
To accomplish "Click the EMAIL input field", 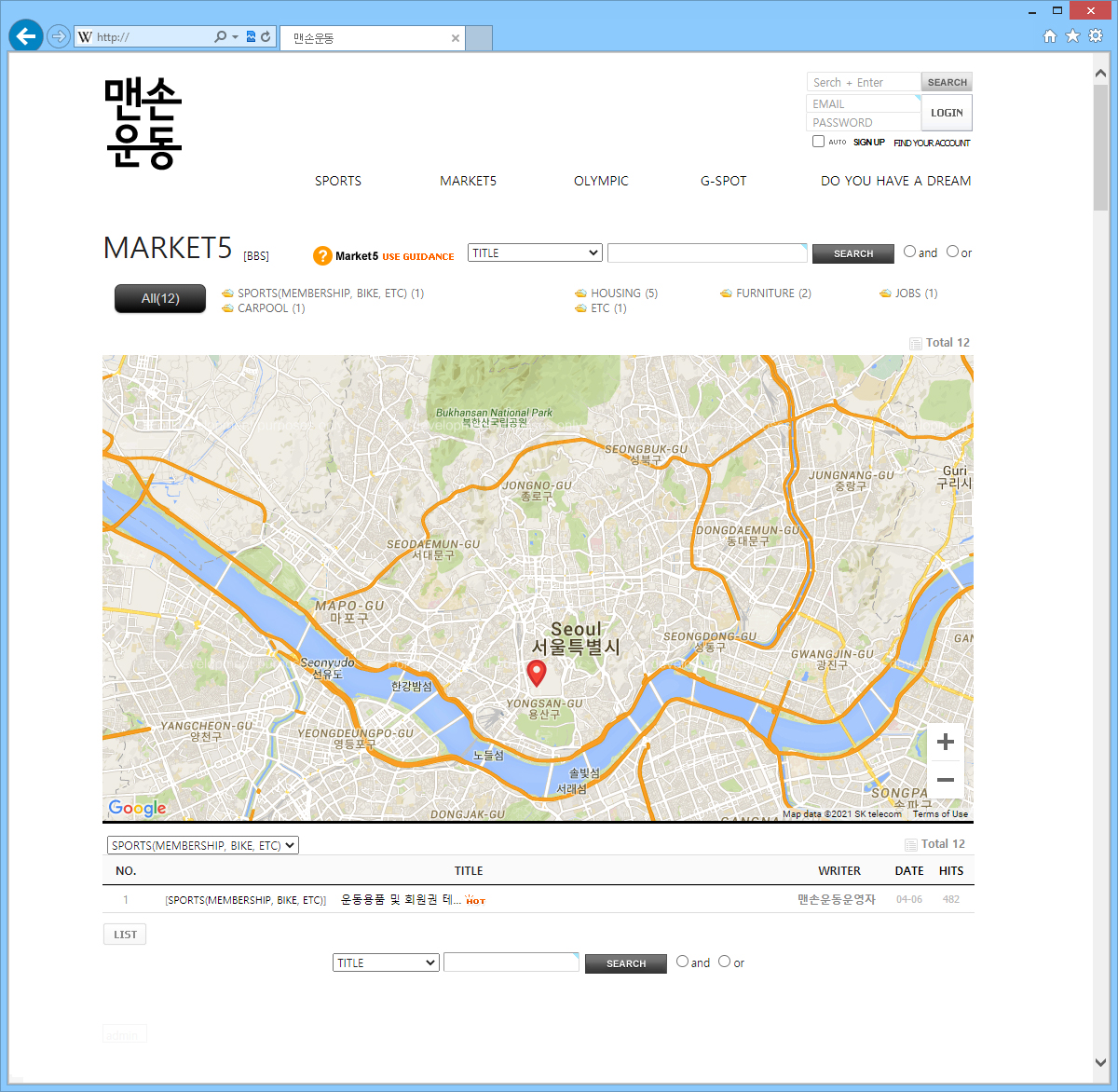I will tap(863, 103).
